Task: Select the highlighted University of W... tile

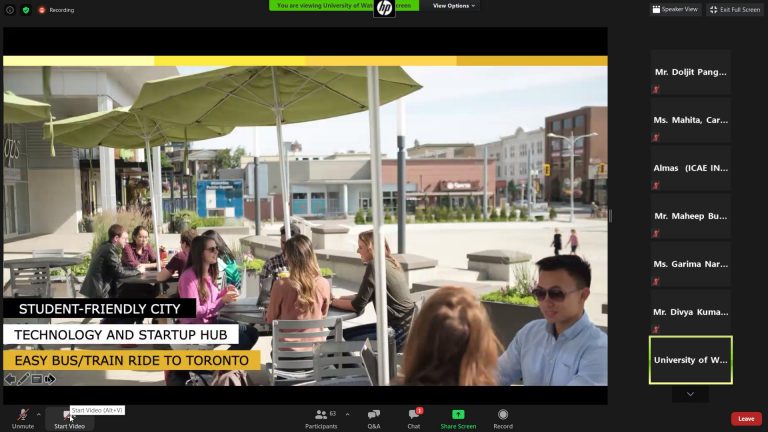Action: coord(691,360)
